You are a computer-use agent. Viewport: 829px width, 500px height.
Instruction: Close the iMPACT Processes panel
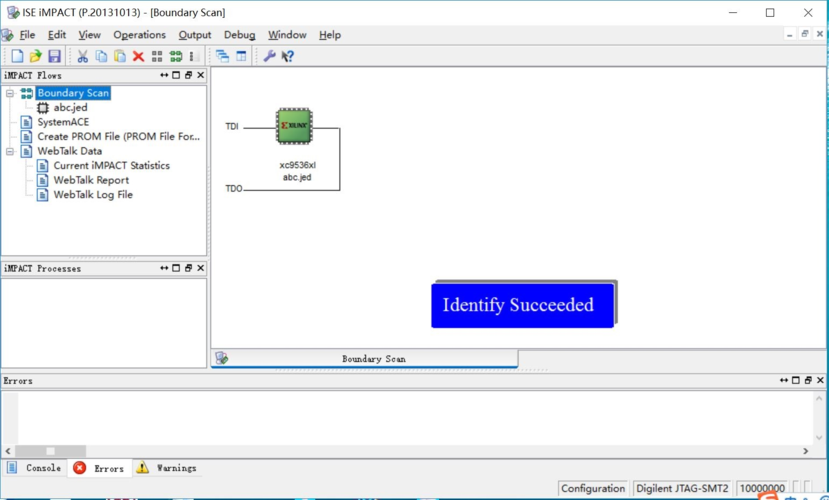pyautogui.click(x=200, y=268)
